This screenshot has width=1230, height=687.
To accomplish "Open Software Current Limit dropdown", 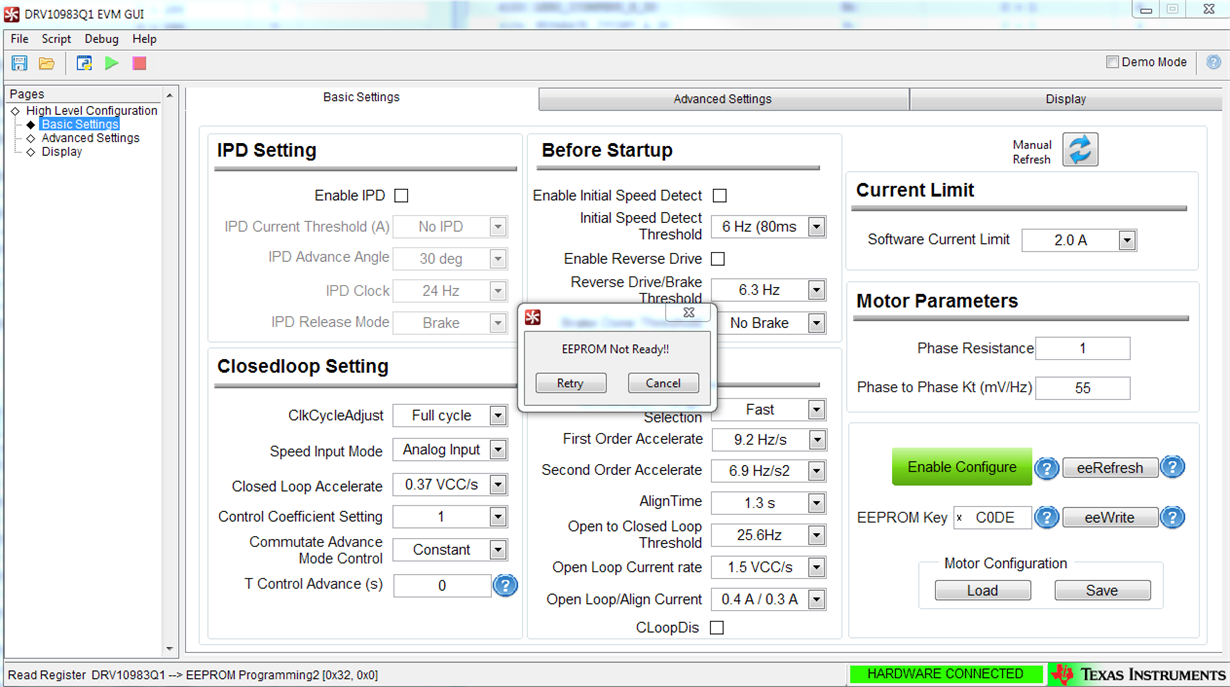I will click(x=1127, y=241).
